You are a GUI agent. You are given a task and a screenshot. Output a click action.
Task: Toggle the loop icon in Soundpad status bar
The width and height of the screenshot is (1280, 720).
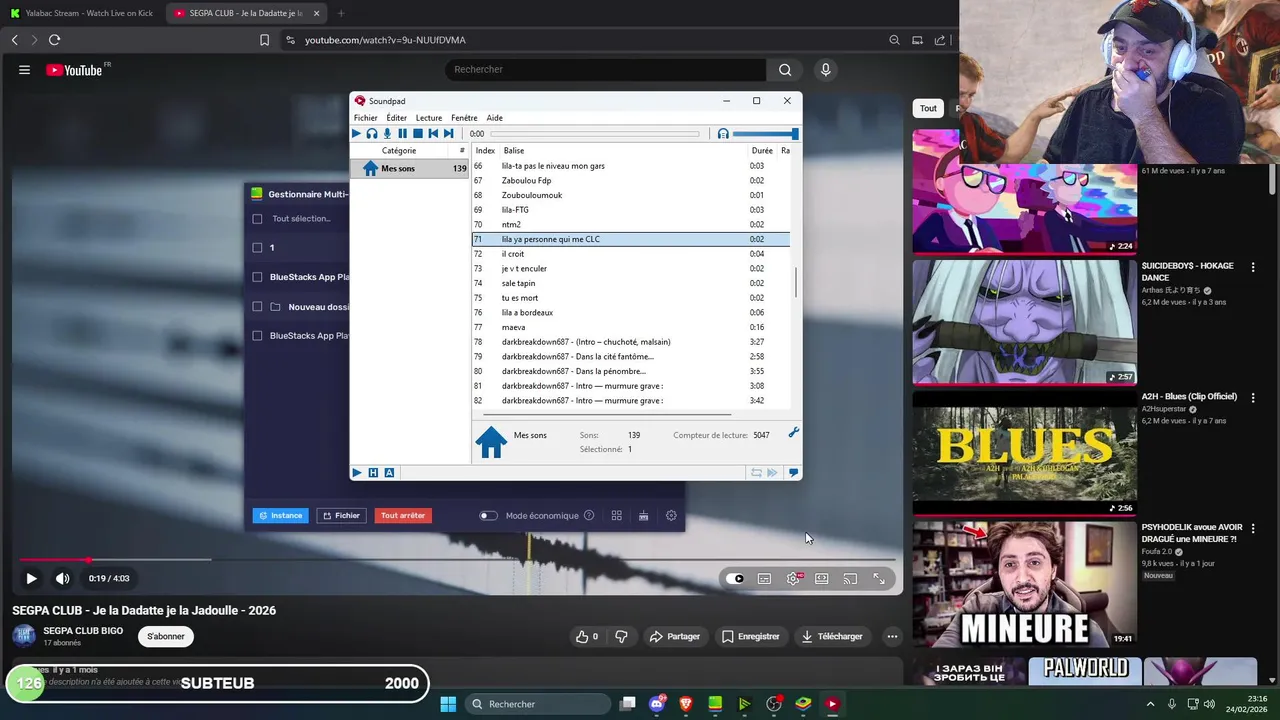pyautogui.click(x=756, y=472)
